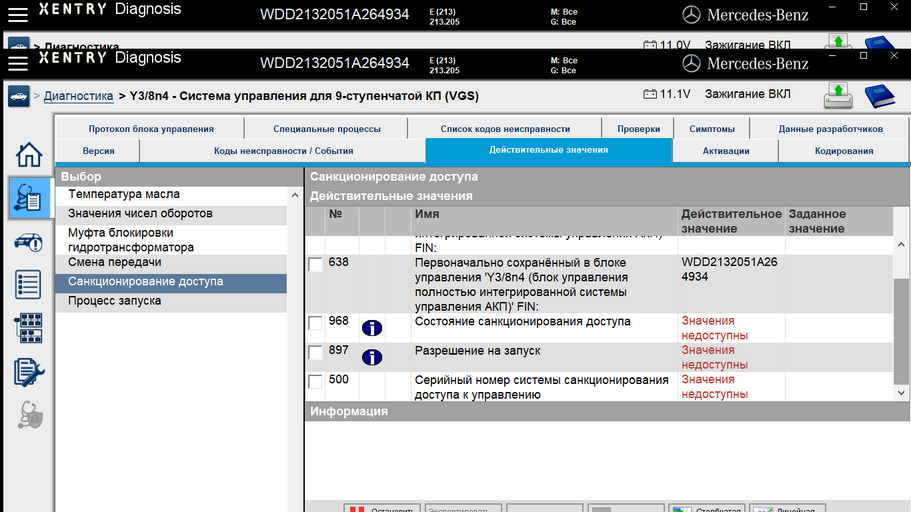Click the values table vertical scrollbar thumb
Viewport: 911px width, 512px height.
[901, 331]
